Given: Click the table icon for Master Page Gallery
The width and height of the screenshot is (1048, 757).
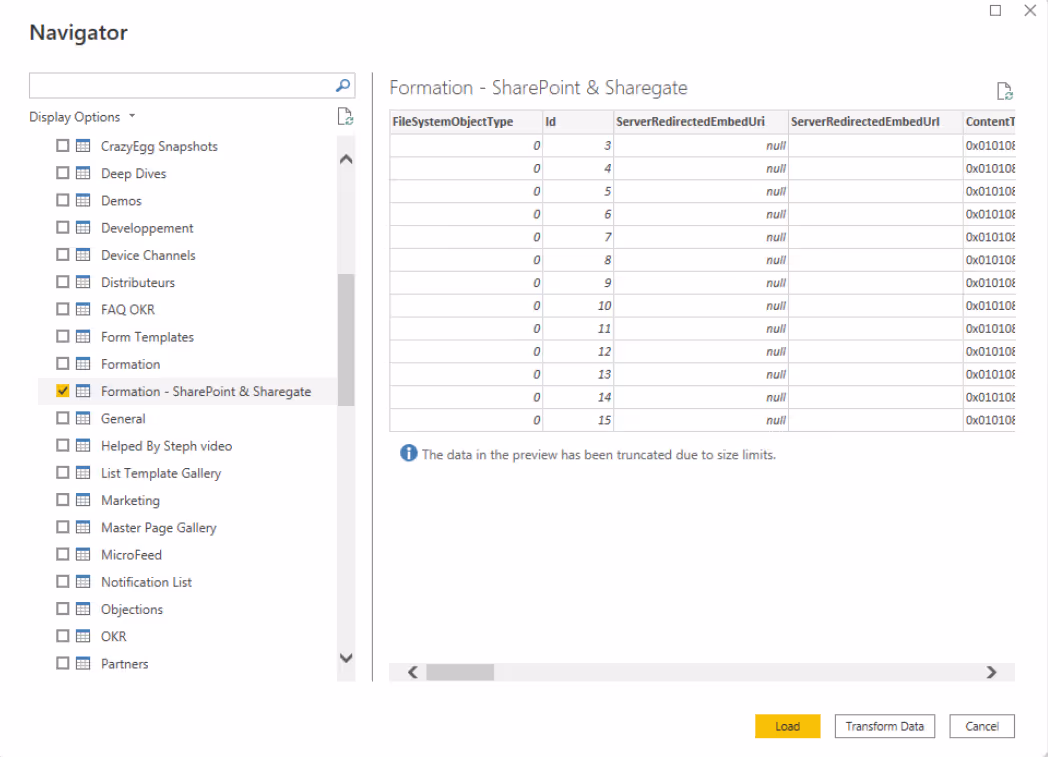Looking at the screenshot, I should (x=83, y=527).
